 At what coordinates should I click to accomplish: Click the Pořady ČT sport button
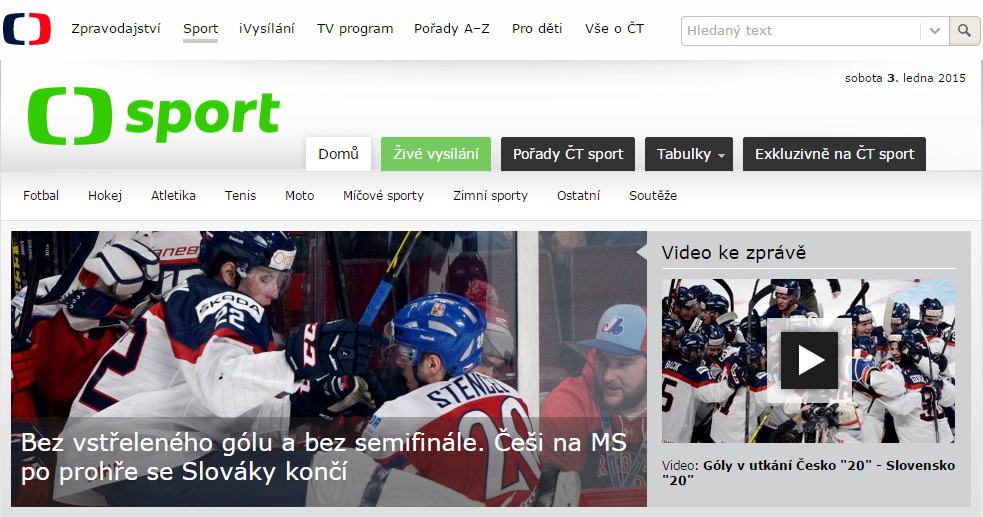point(568,154)
